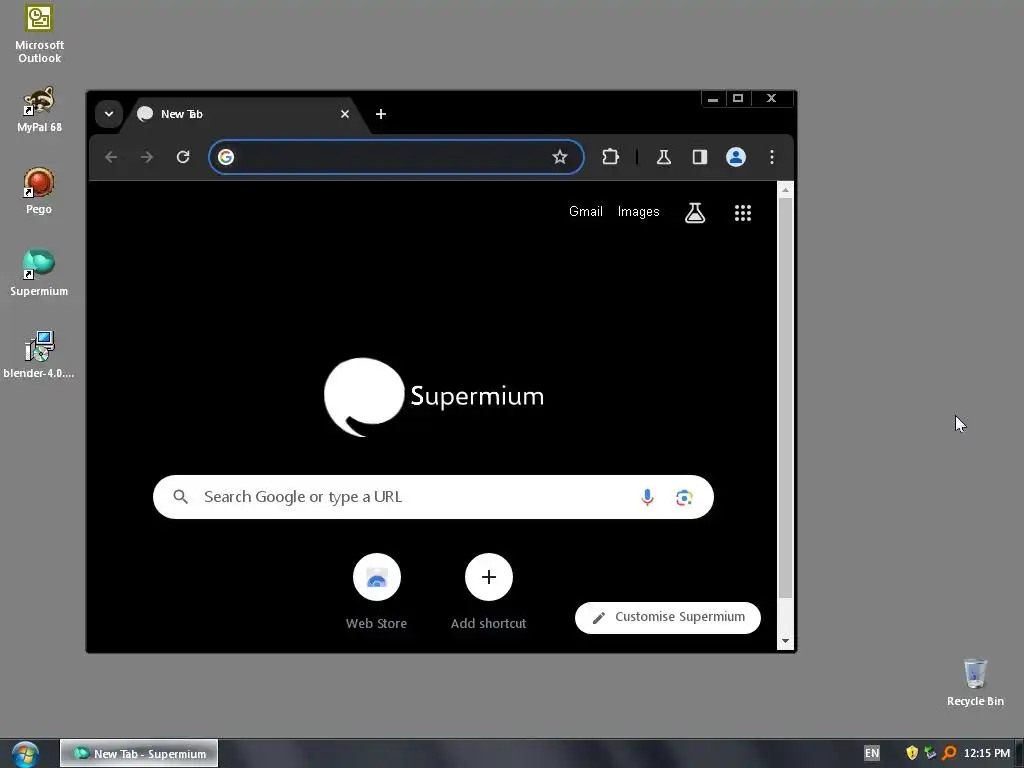Image resolution: width=1024 pixels, height=768 pixels.
Task: Expand the tab search dropdown
Action: point(109,114)
